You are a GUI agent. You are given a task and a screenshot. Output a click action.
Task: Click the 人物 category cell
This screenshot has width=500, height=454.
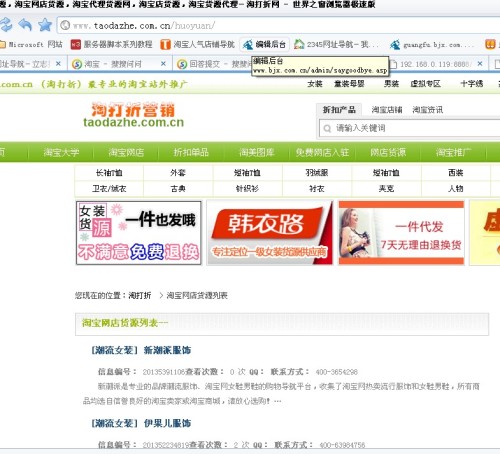[x=456, y=189]
